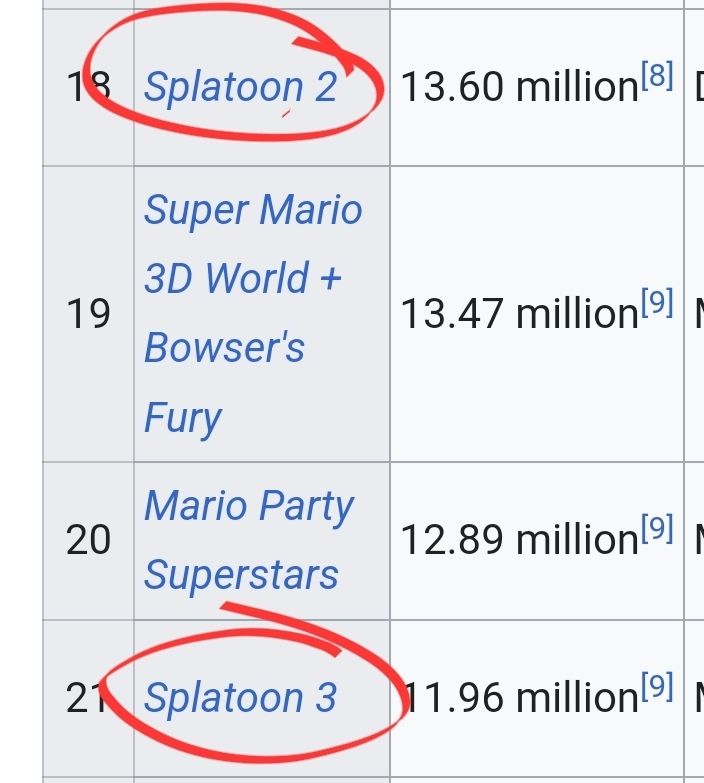Click the 13.60 million sales figure
Viewport: 704px width, 783px height.
click(x=518, y=88)
